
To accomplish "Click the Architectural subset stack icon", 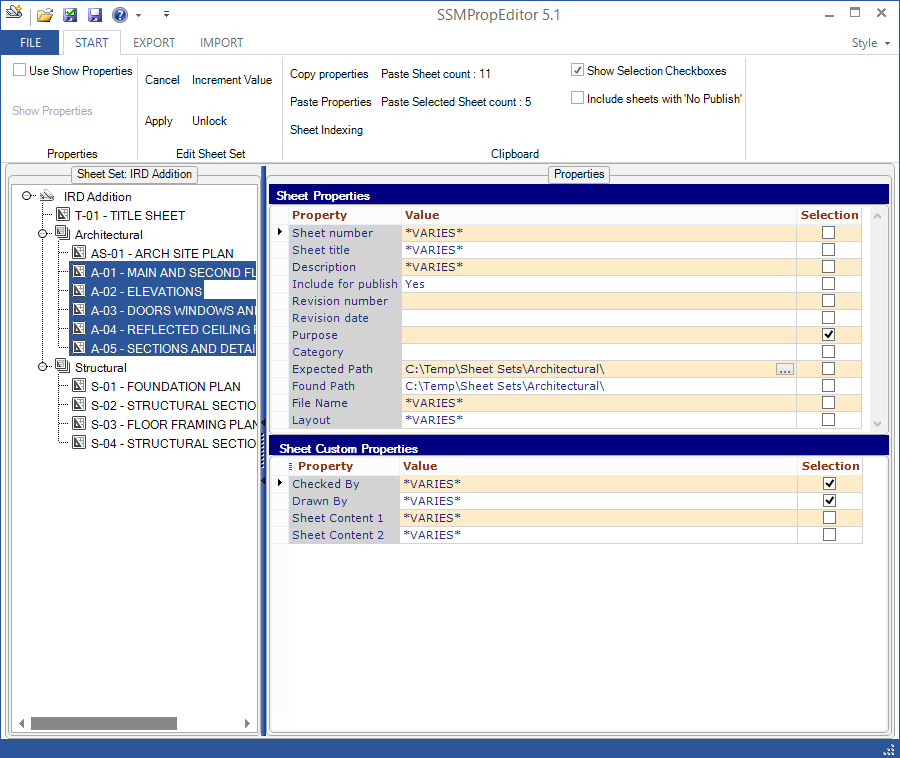I will [63, 234].
